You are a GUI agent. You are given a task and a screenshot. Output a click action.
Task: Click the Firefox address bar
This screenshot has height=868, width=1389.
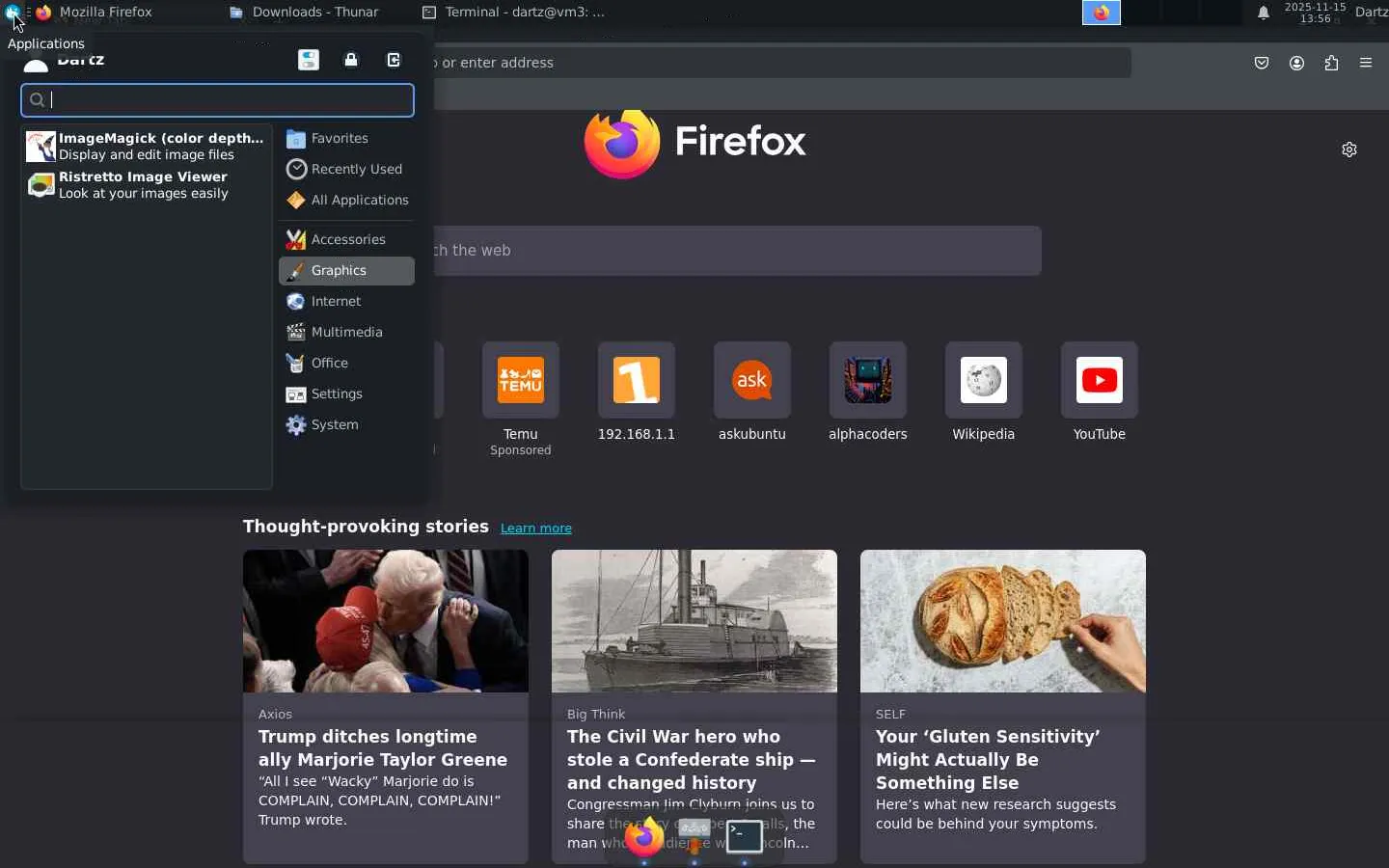coord(781,63)
